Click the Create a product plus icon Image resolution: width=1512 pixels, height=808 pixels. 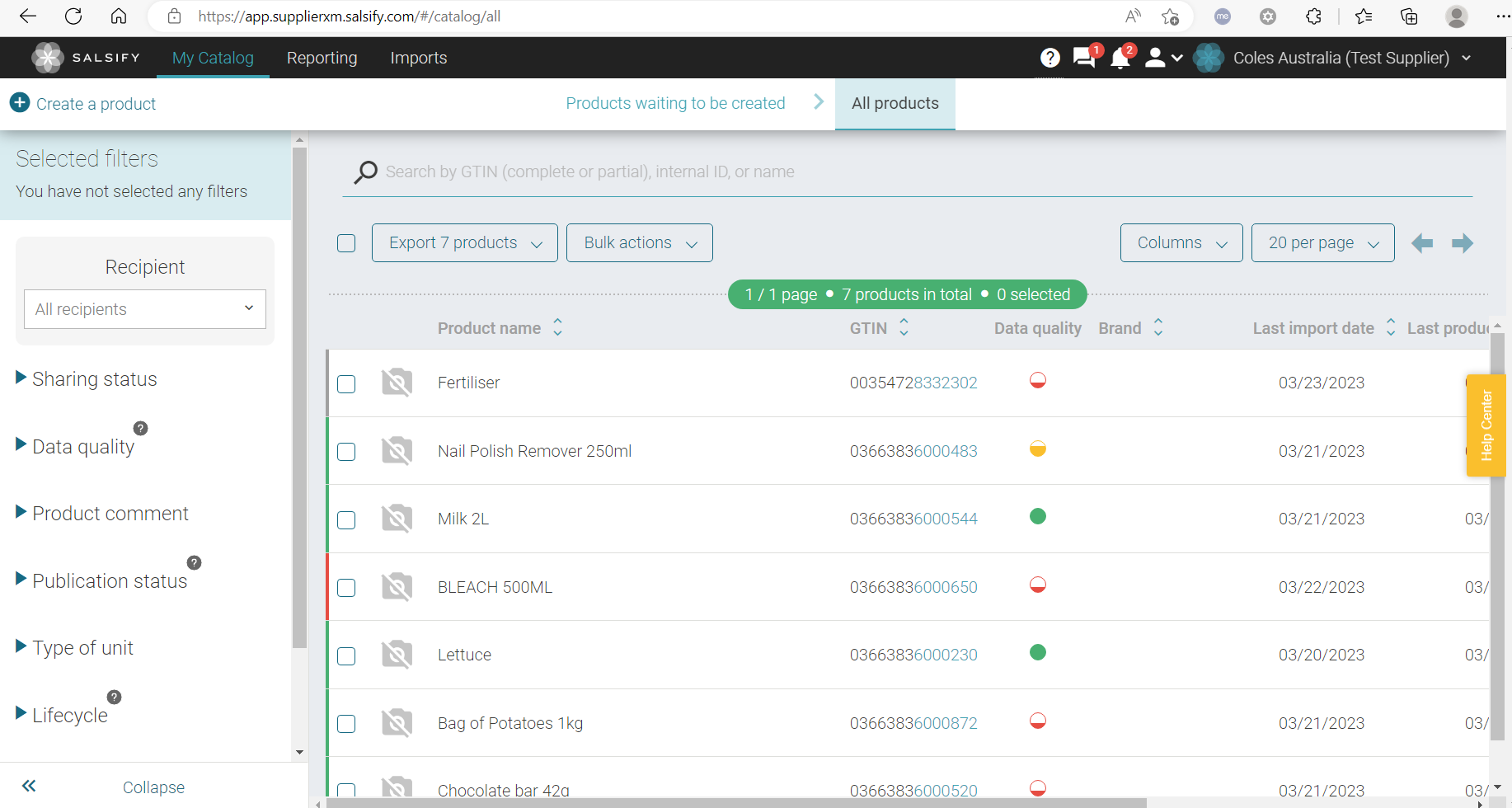pos(20,103)
